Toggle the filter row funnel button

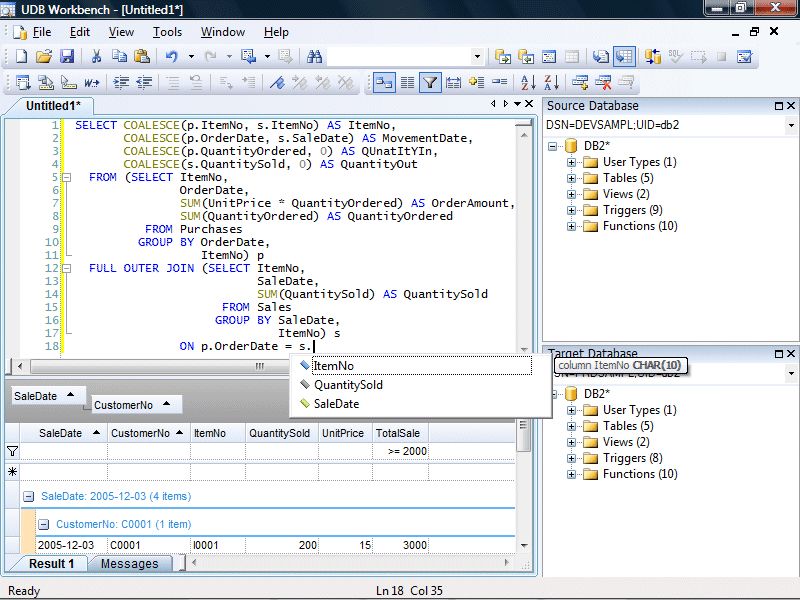point(429,83)
